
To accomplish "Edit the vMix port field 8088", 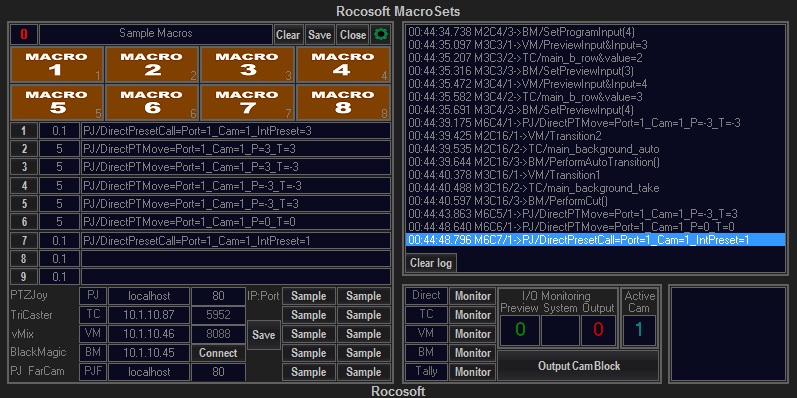I will point(219,334).
